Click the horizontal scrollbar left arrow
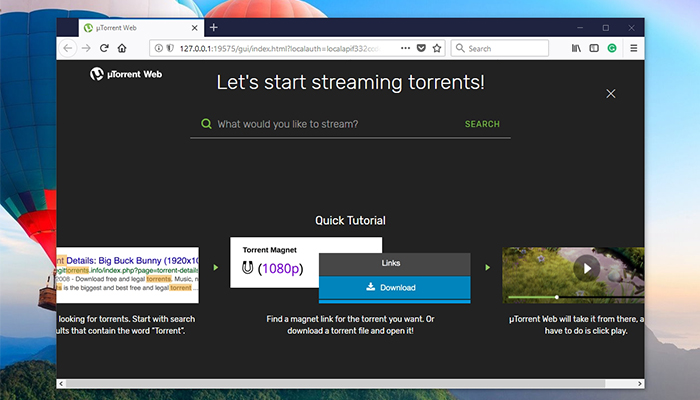Image resolution: width=700 pixels, height=400 pixels. 61,383
